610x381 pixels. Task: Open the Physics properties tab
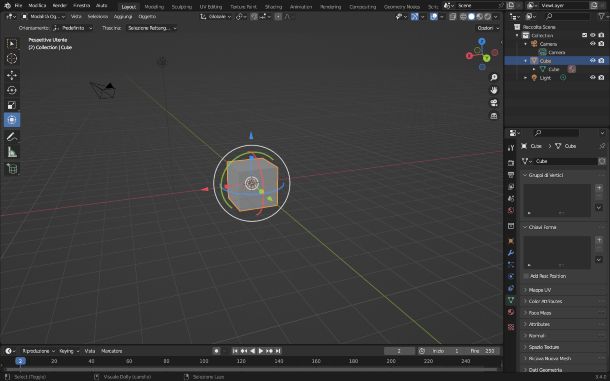(511, 276)
